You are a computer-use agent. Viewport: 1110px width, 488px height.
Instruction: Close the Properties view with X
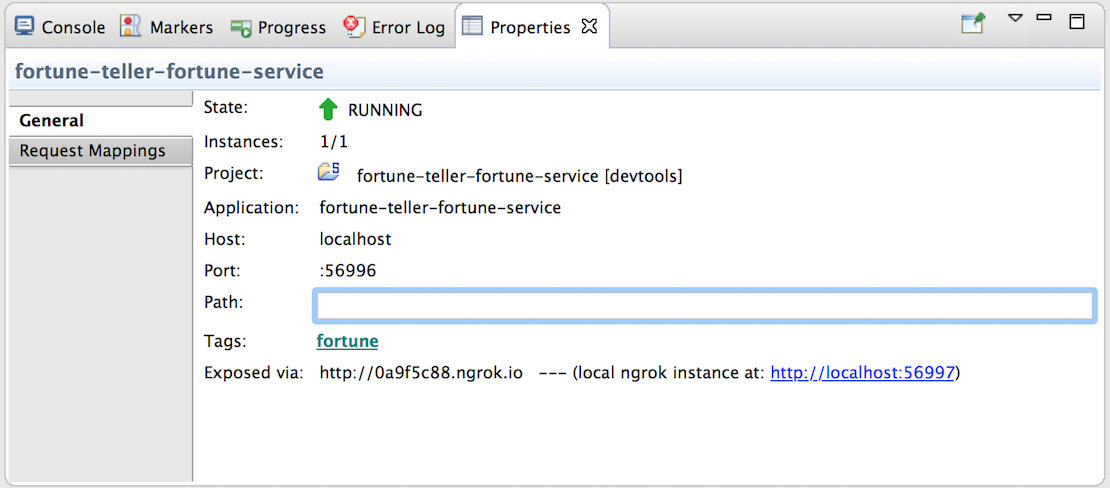[x=589, y=27]
